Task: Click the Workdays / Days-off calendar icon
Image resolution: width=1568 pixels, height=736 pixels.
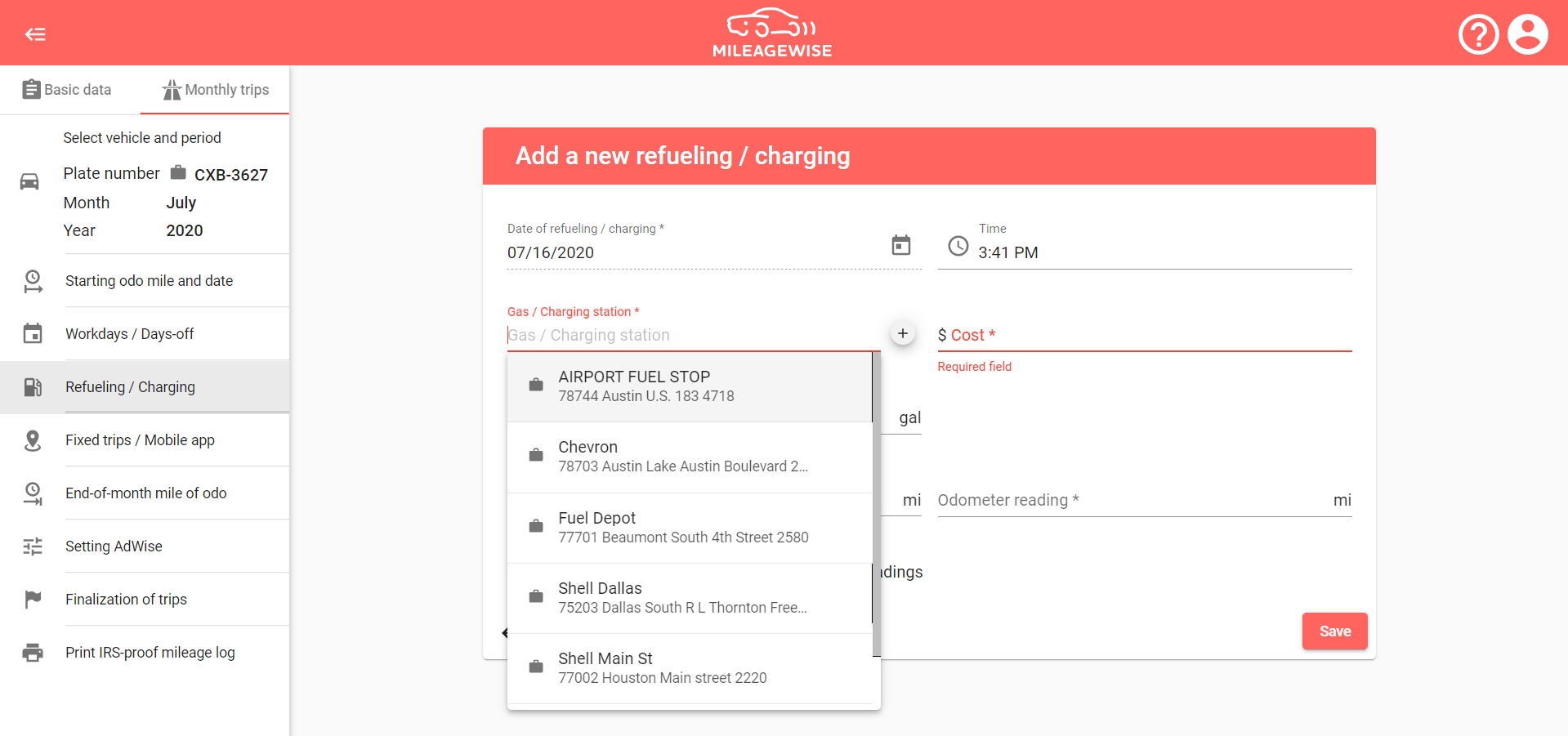Action: coord(33,333)
